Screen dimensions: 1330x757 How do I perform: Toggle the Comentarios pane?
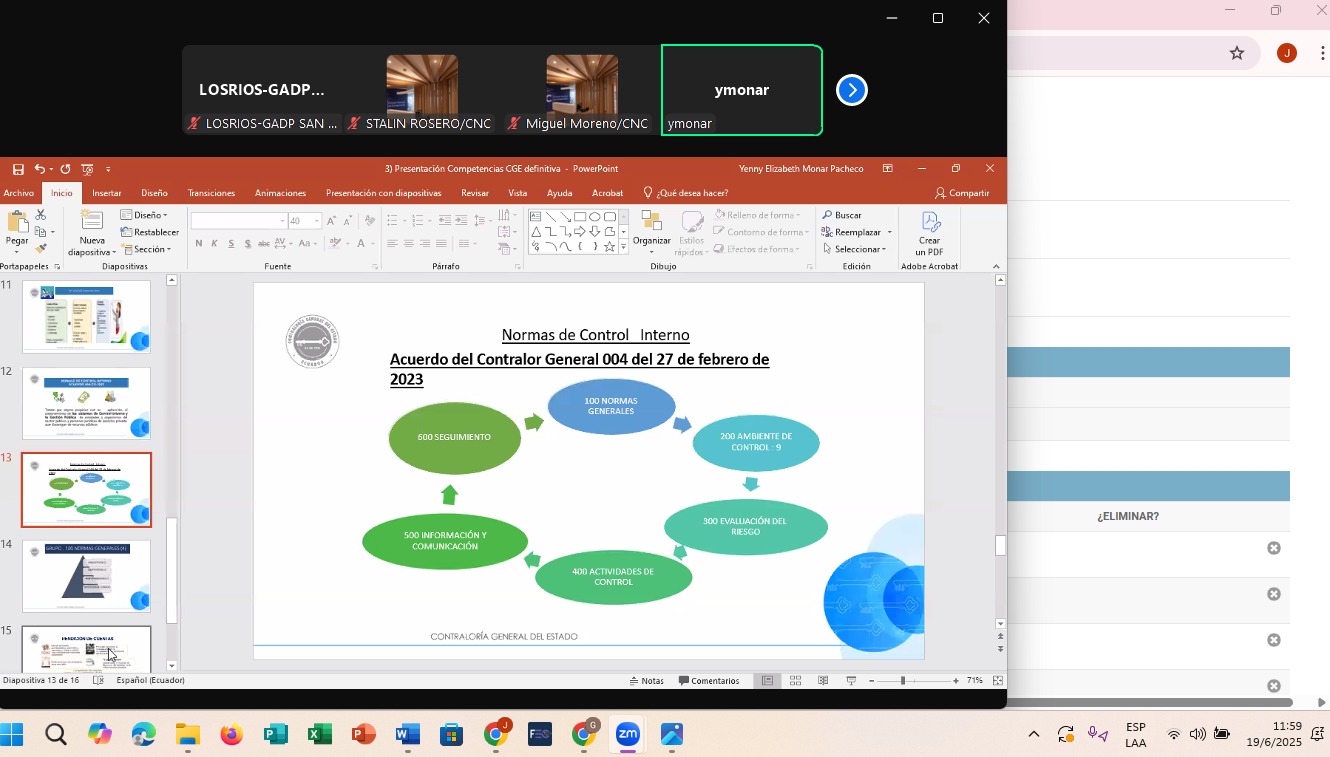click(x=708, y=681)
